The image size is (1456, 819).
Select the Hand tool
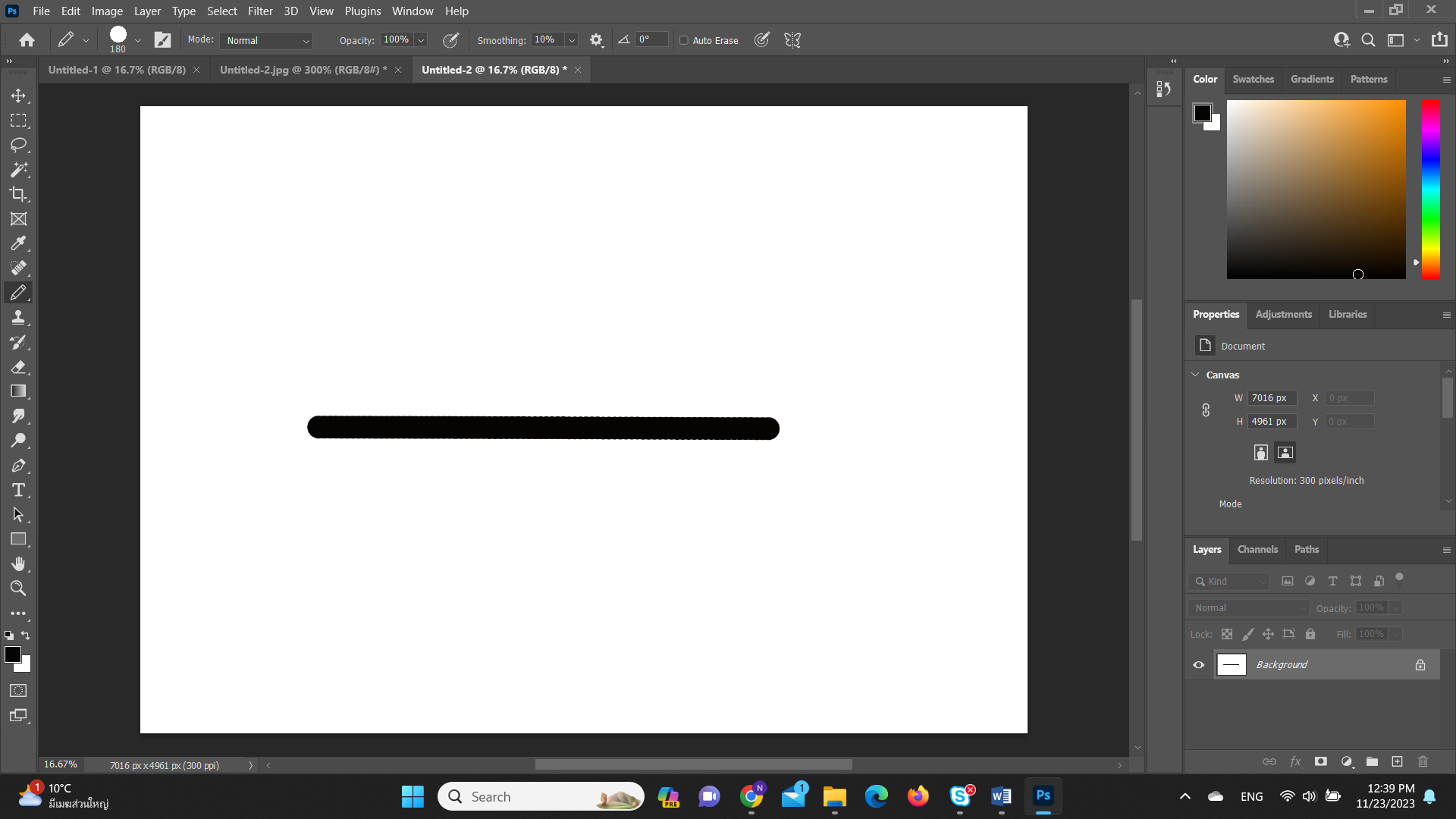pyautogui.click(x=18, y=564)
